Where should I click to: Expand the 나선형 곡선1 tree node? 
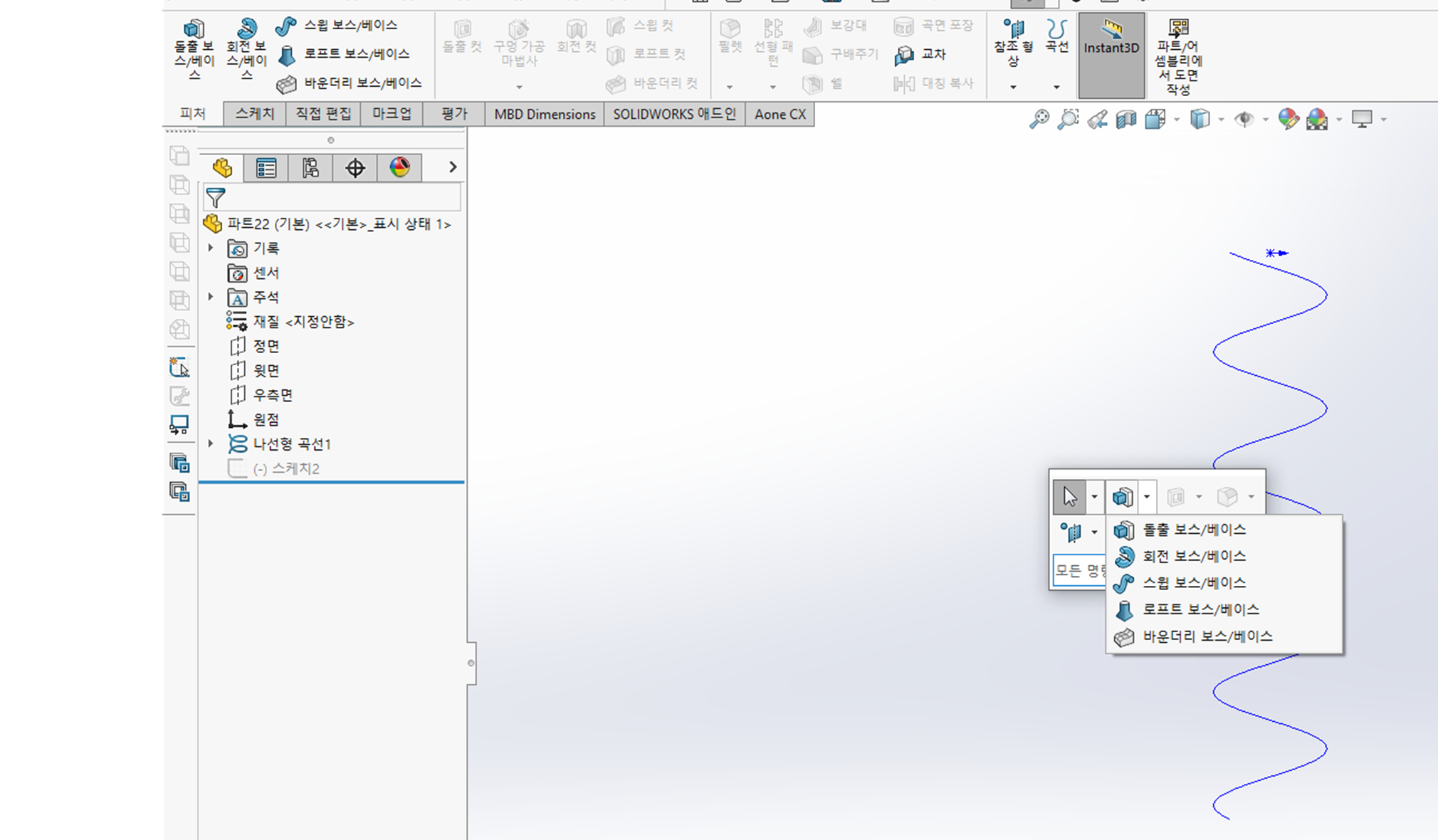pos(211,443)
